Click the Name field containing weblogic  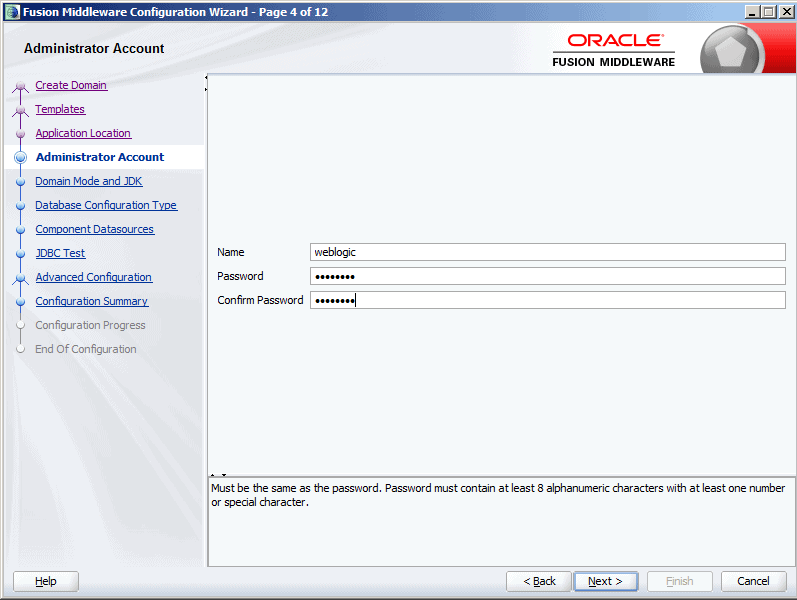click(547, 252)
